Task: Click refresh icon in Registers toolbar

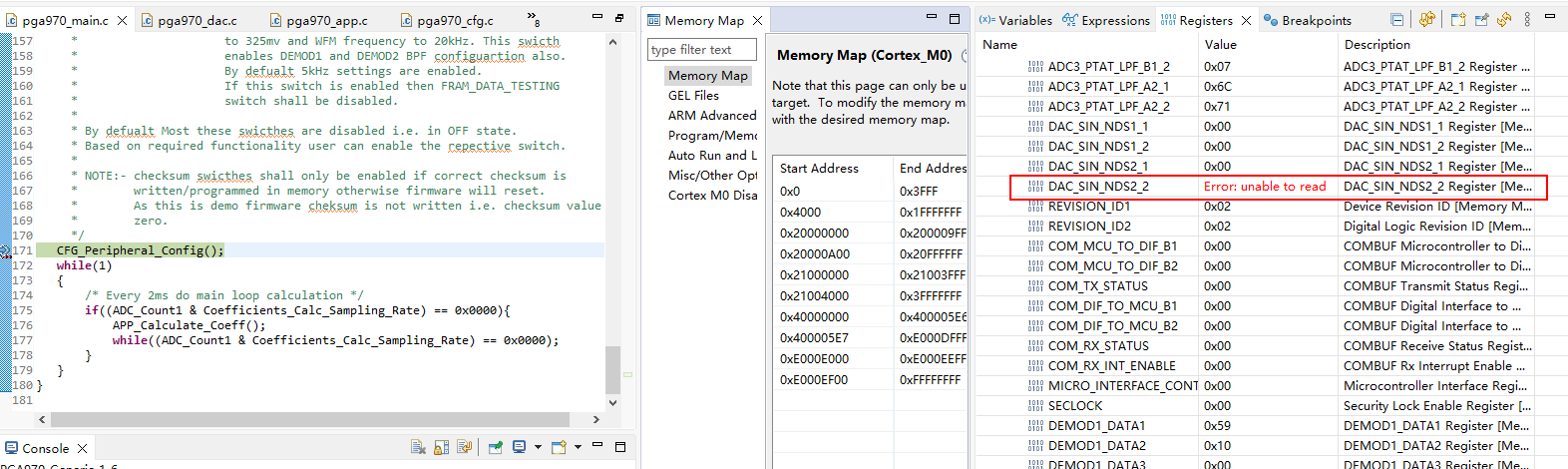Action: pyautogui.click(x=1504, y=20)
